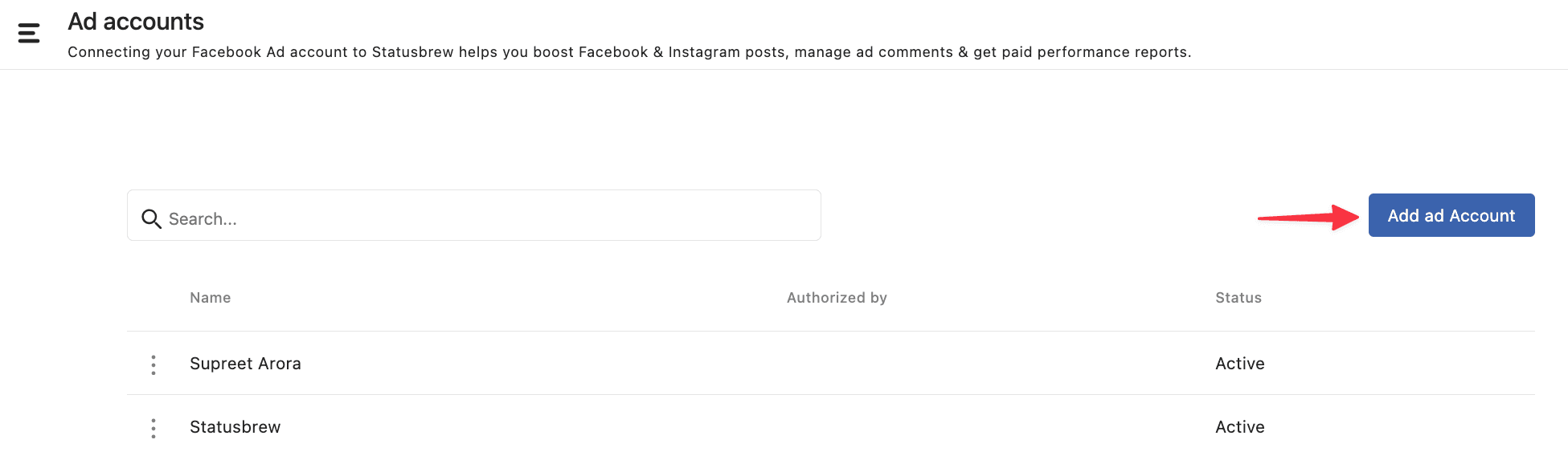Open options menu for Supreet Arora
This screenshot has width=1568, height=452.
click(153, 364)
